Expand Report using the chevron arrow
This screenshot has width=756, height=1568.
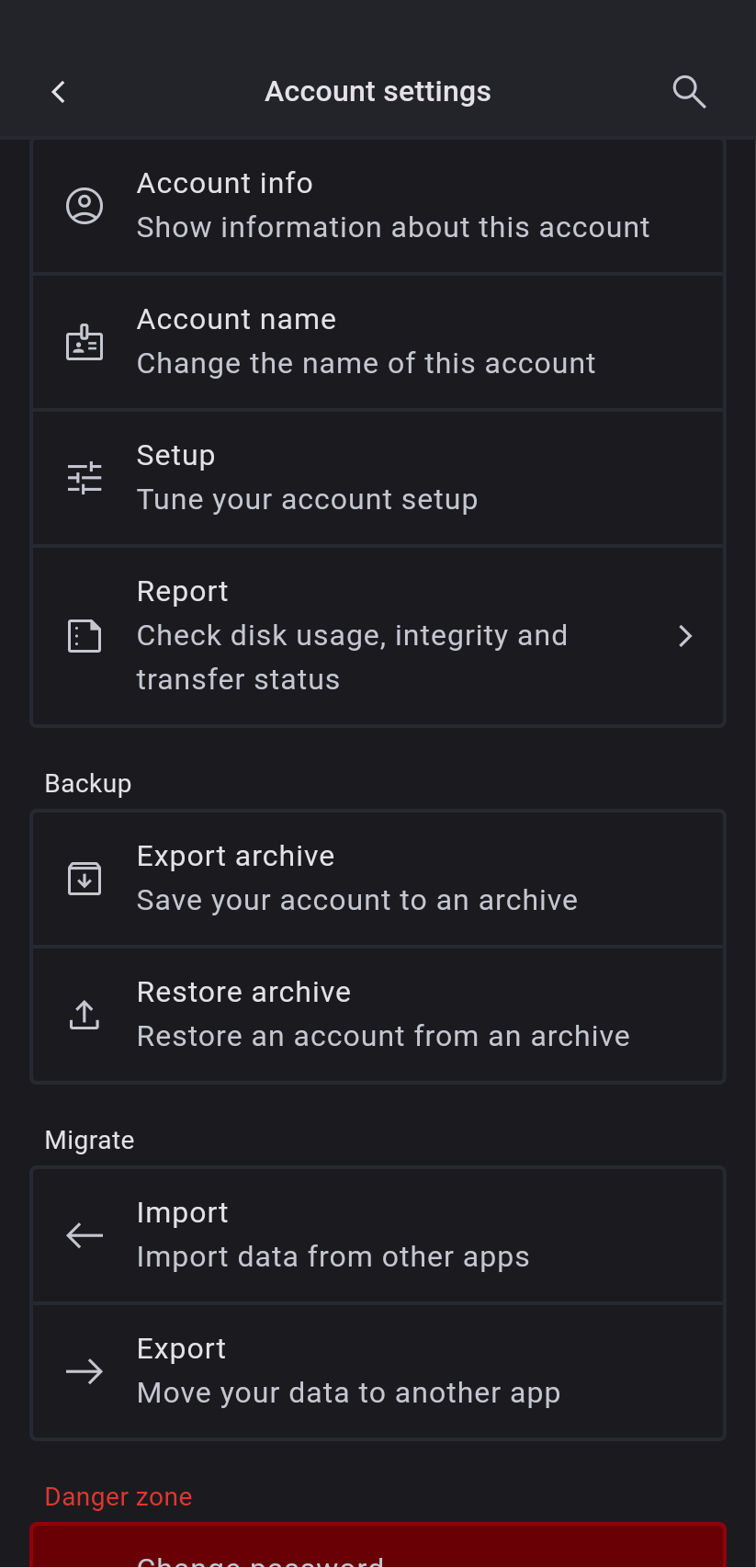[x=685, y=636]
